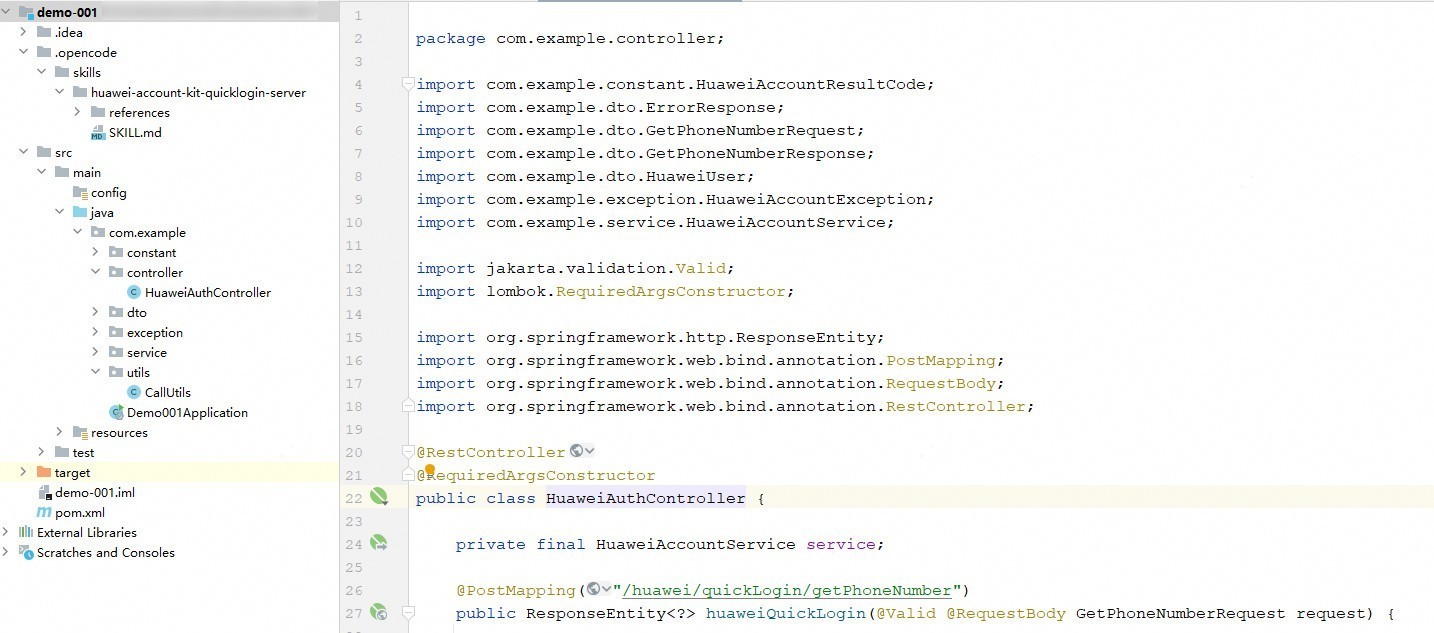
Task: Collapse the demo-001 project root
Action: (7, 12)
